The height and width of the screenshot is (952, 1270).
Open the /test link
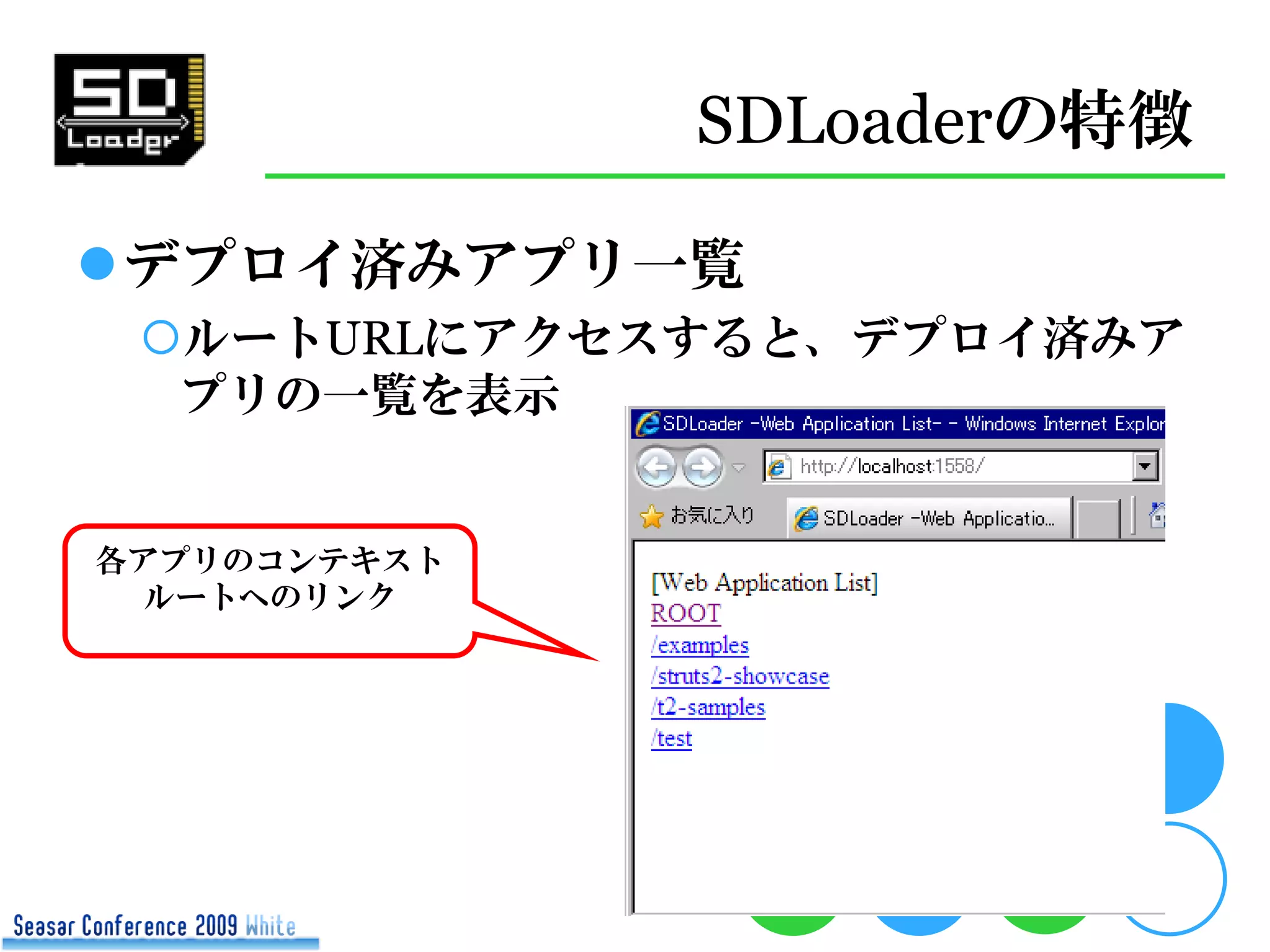pos(672,739)
